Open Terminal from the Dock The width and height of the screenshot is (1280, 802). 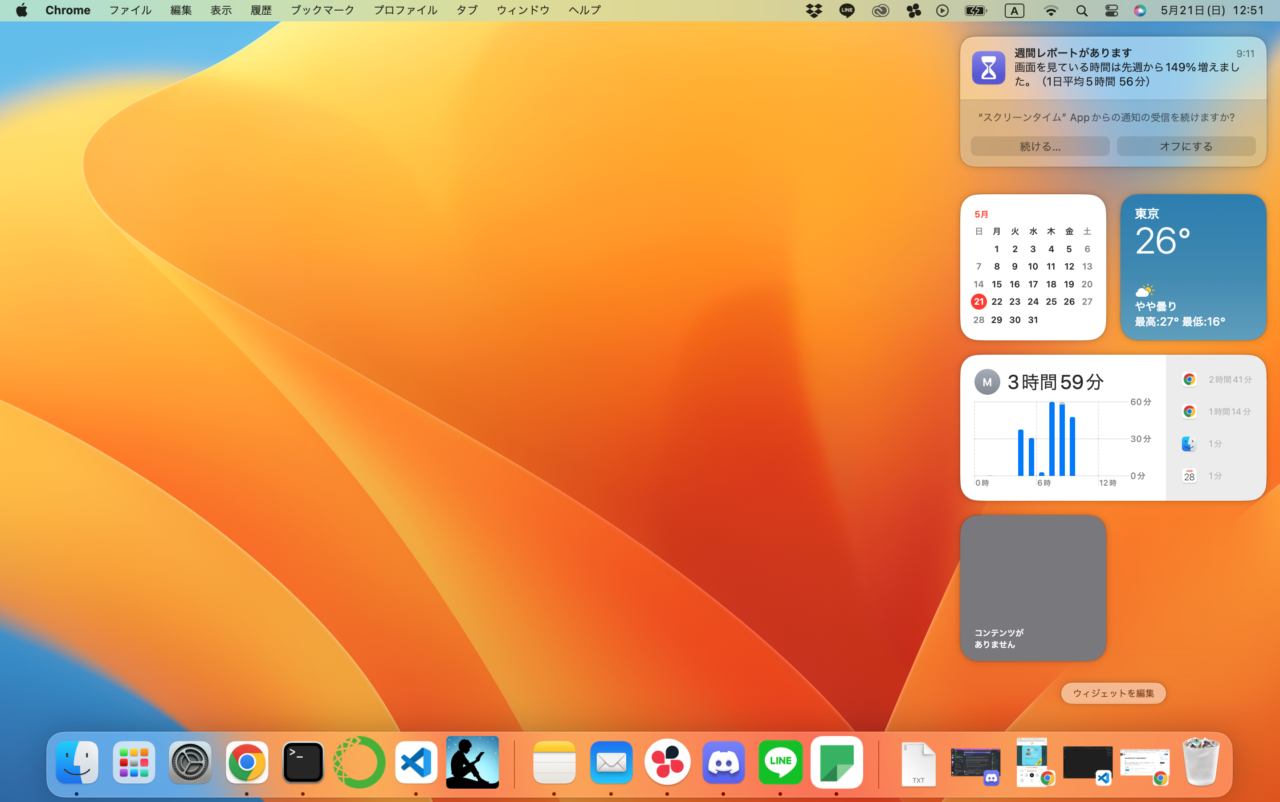tap(303, 763)
